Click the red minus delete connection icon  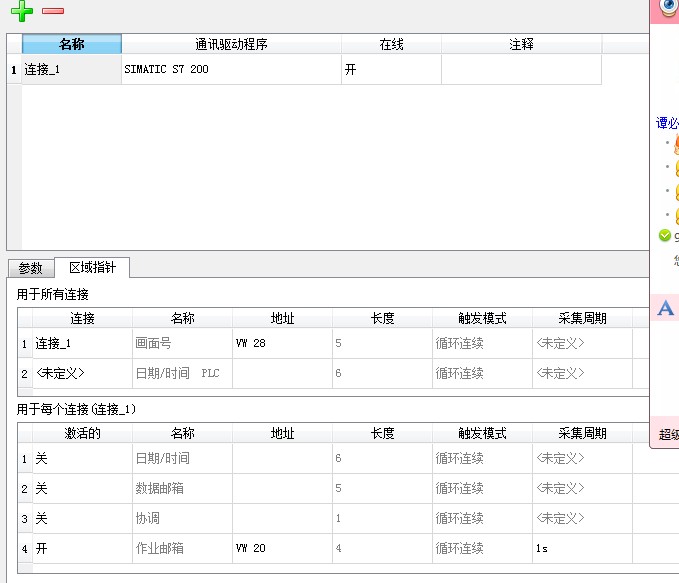(53, 11)
